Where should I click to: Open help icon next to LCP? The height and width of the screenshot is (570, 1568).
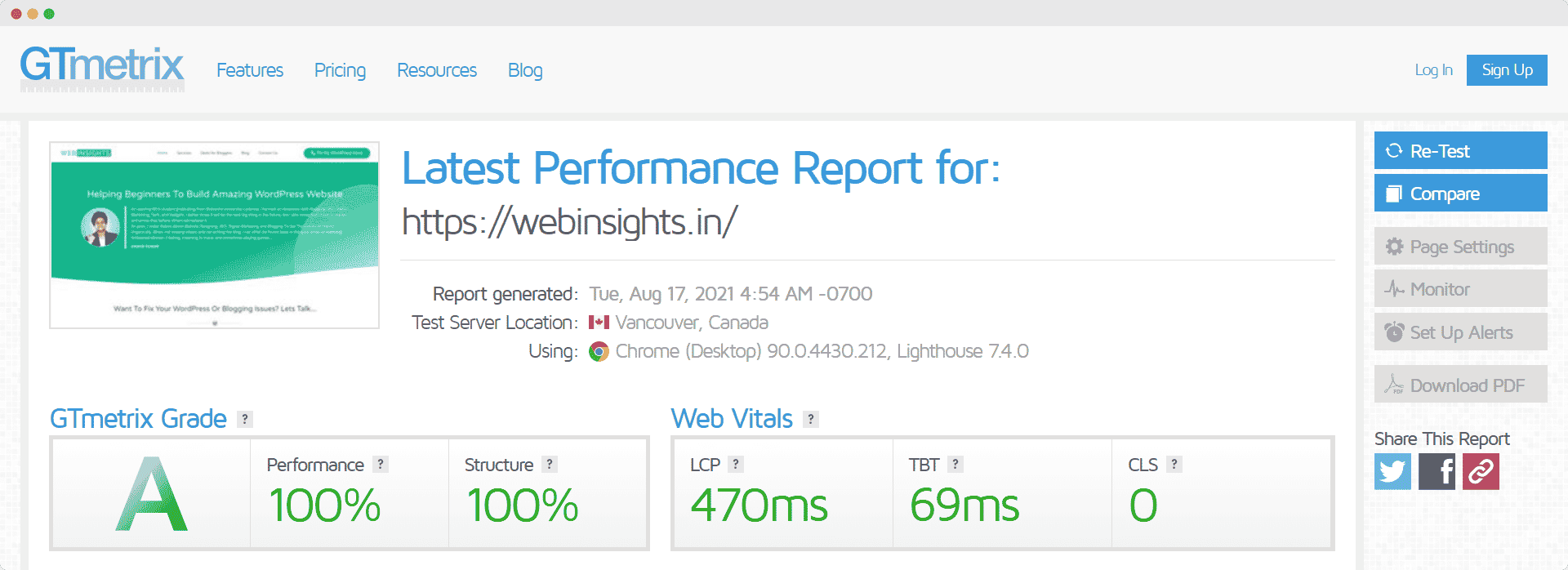tap(736, 464)
